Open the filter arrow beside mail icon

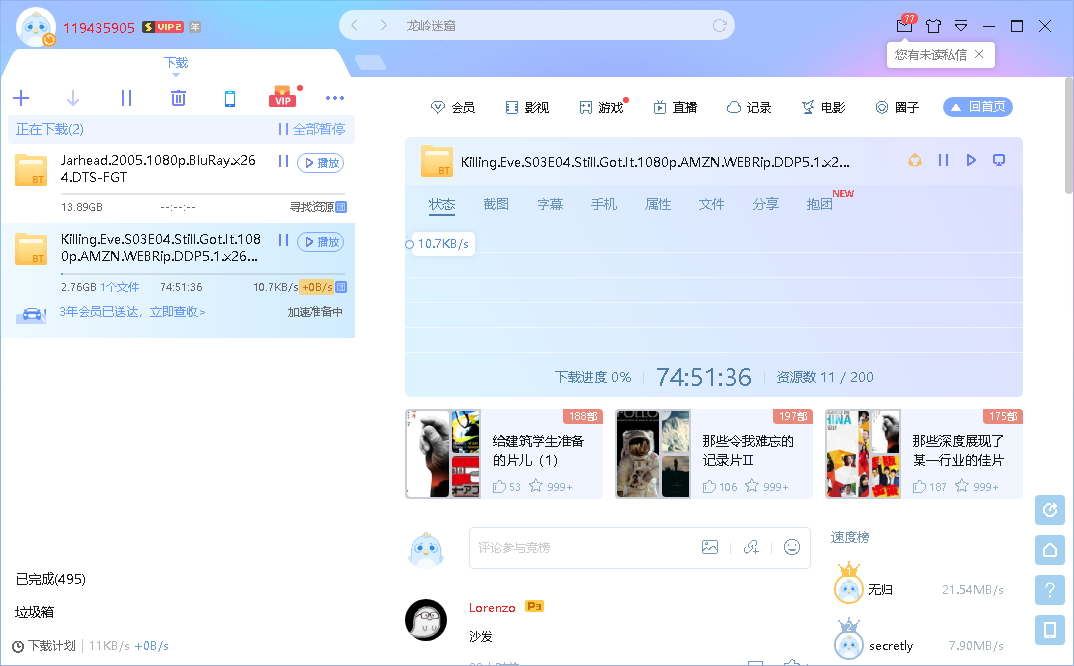click(961, 25)
